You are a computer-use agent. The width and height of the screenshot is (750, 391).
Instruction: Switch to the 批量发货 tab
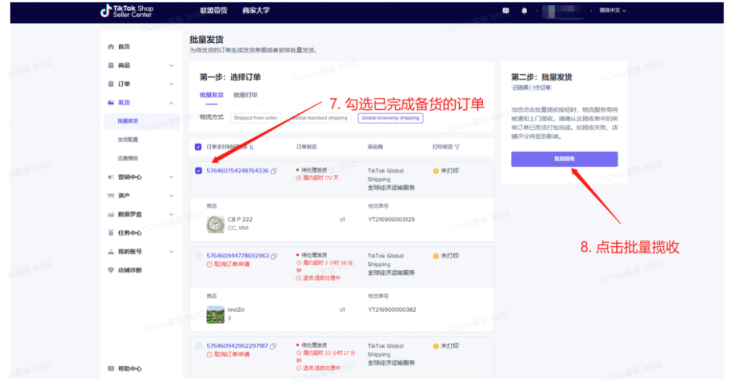pos(211,95)
